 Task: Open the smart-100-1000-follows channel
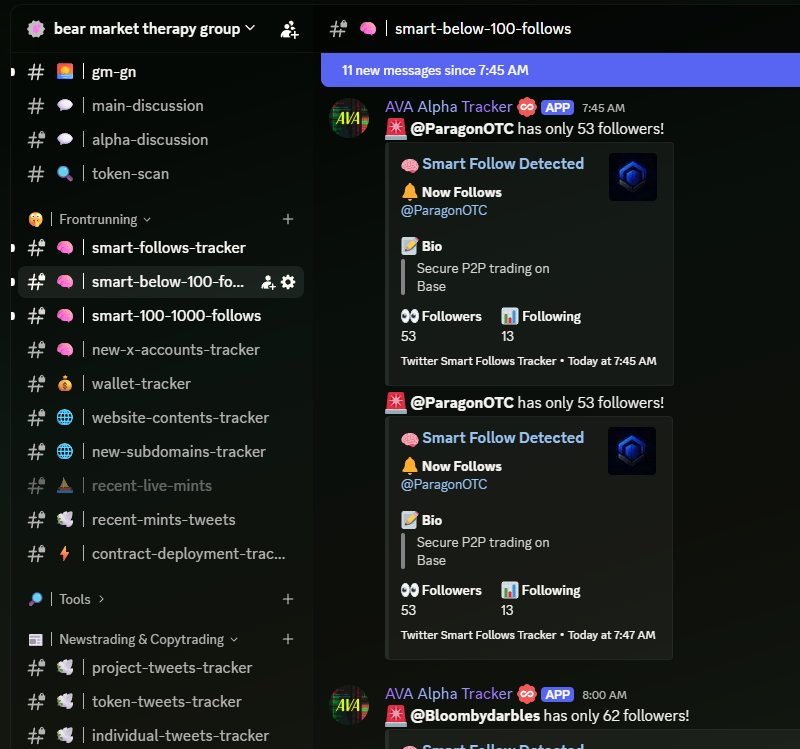click(161, 316)
